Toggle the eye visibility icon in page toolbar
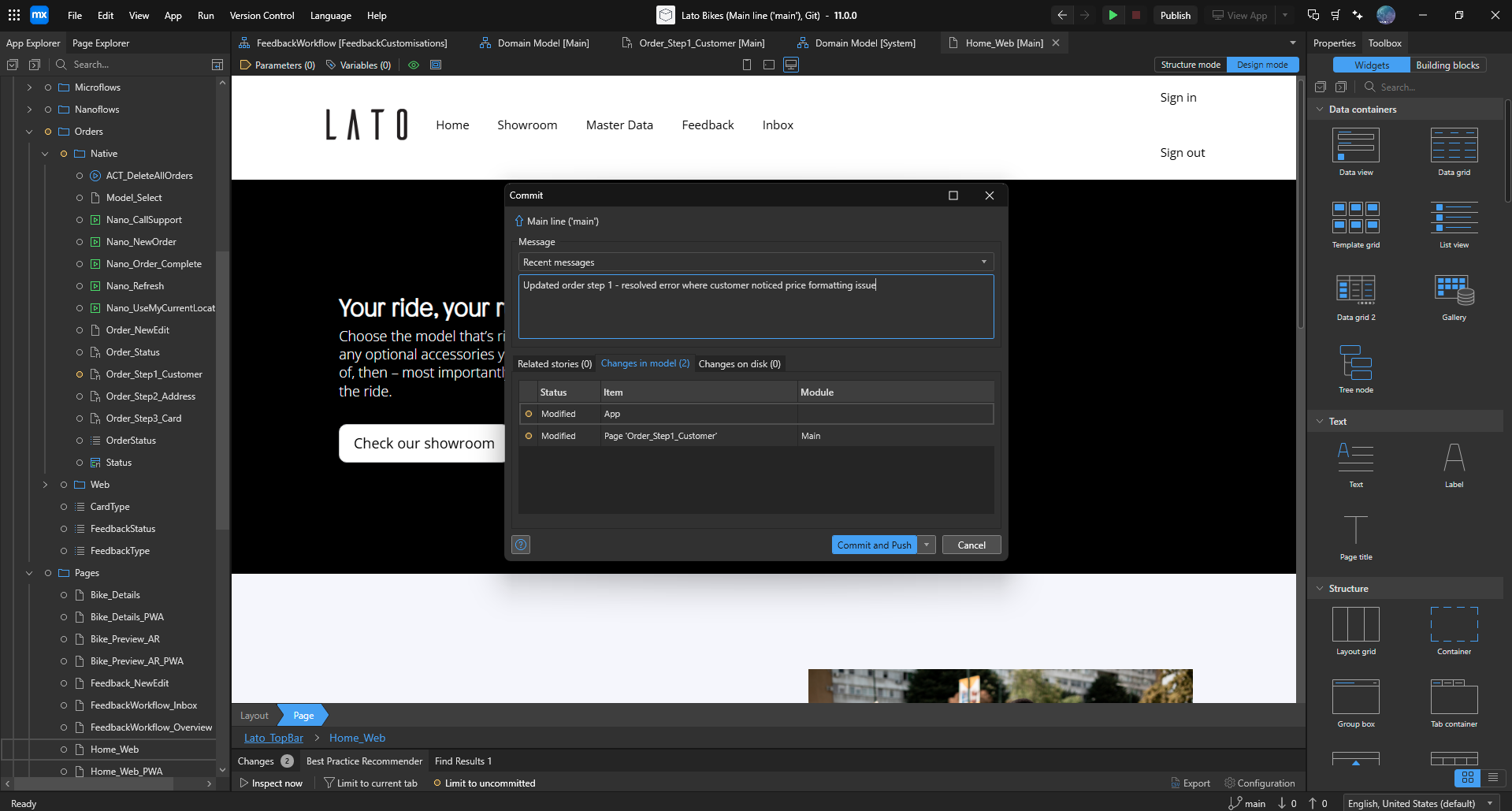Viewport: 1512px width, 811px height. click(x=413, y=65)
